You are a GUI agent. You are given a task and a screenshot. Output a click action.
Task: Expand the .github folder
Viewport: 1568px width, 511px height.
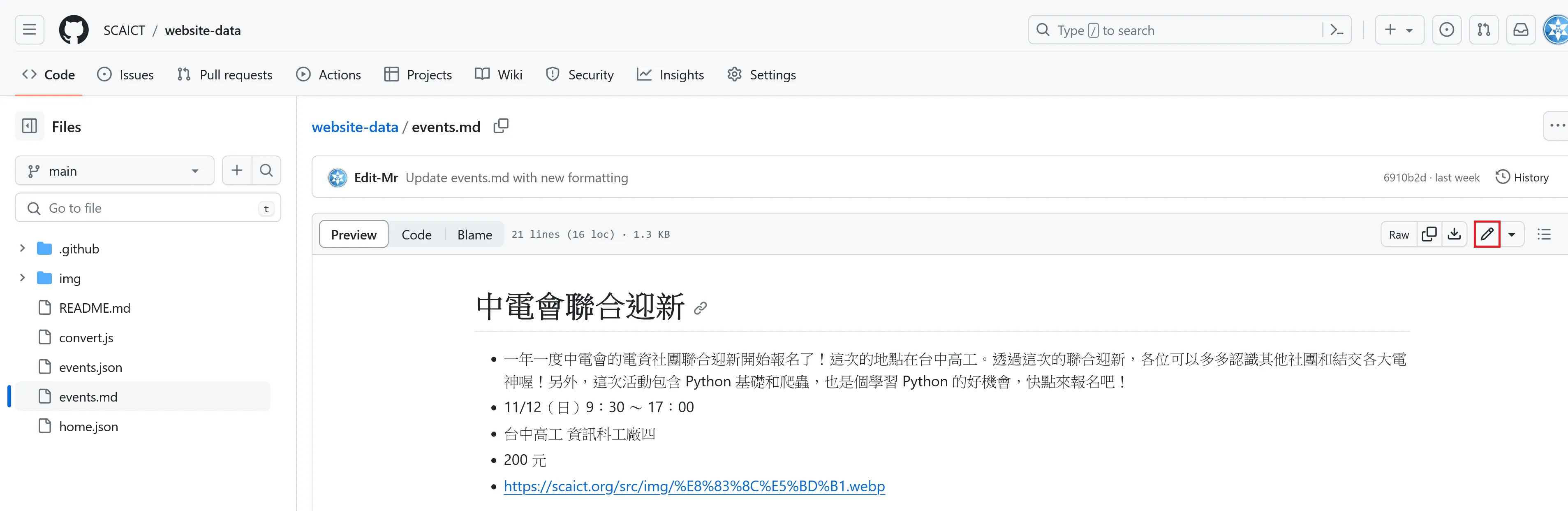[23, 249]
